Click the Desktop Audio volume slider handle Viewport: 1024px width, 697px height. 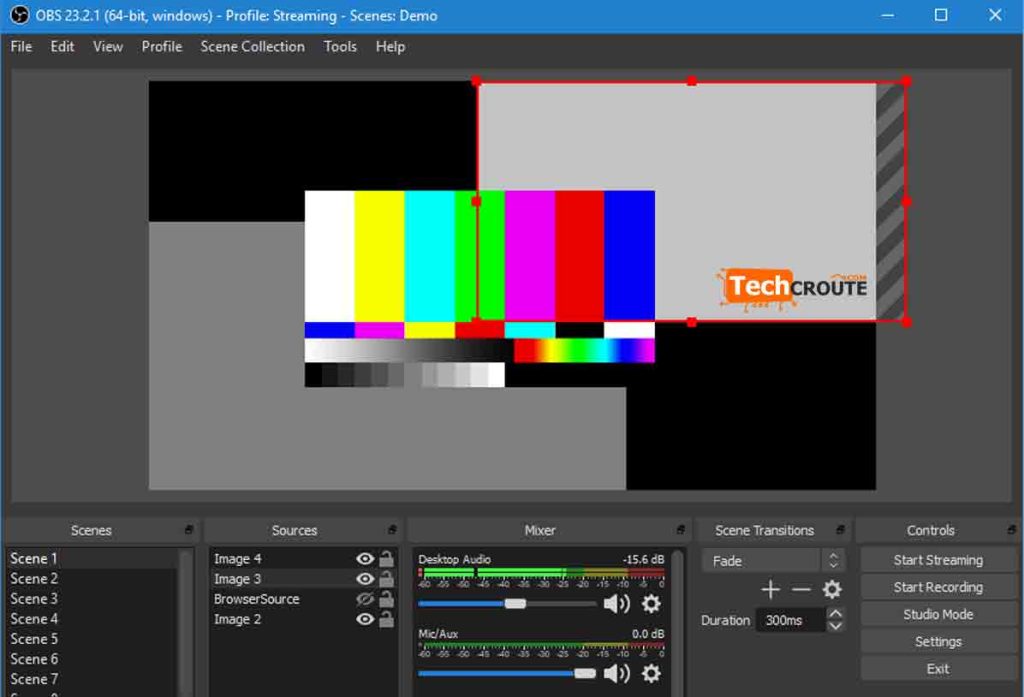pos(515,604)
